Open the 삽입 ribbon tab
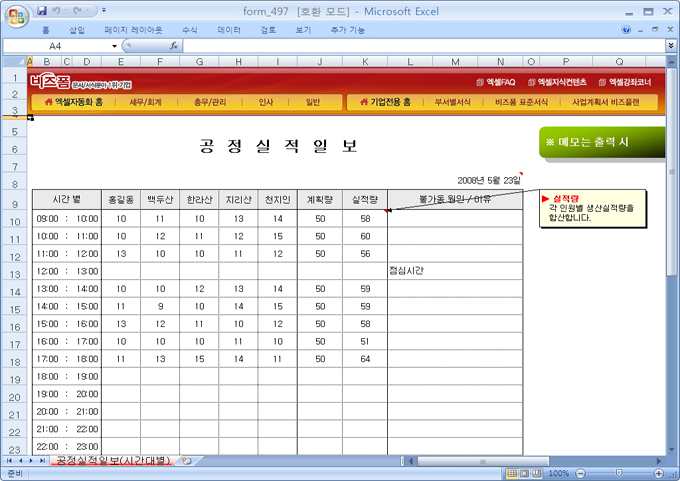Screen dimensions: 680x481 [77, 30]
